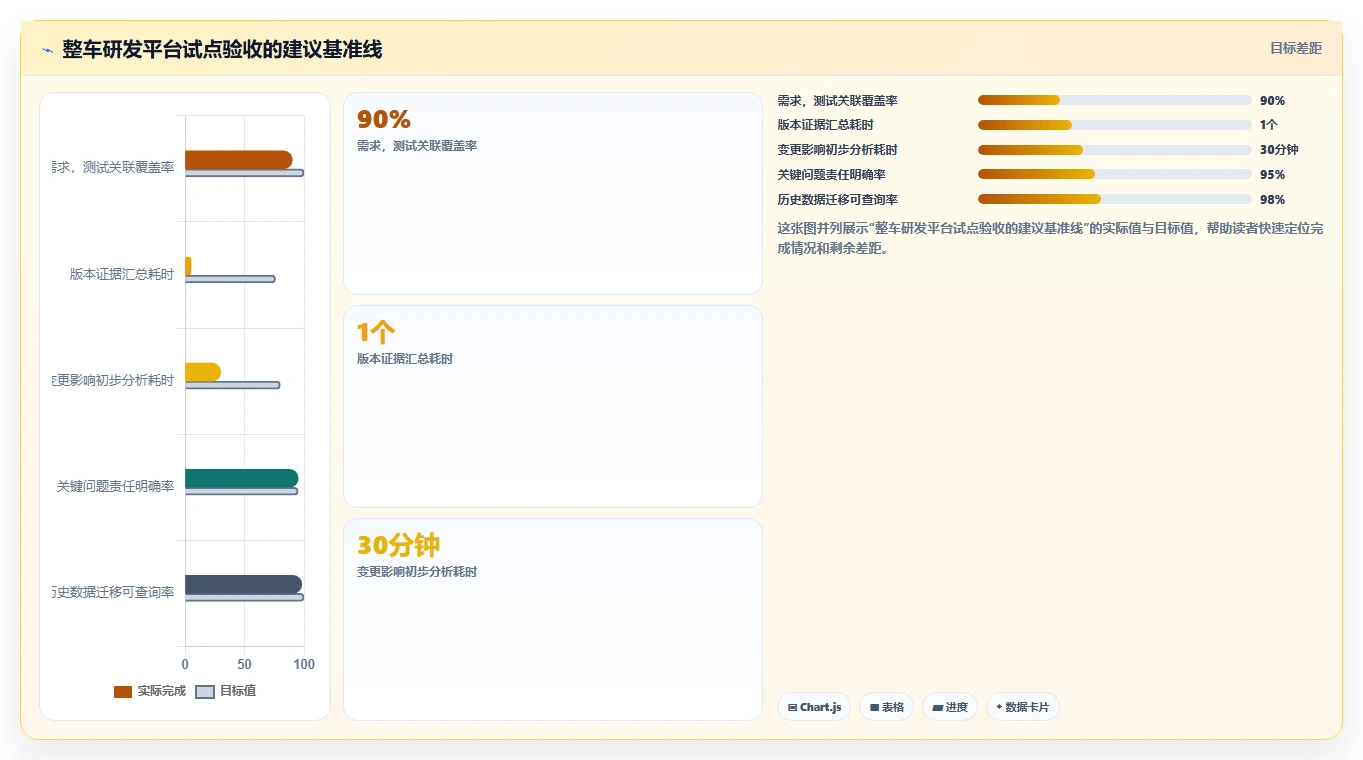The width and height of the screenshot is (1363, 760).
Task: Click the 历史数据迁移可查询率 label in progress list
Action: coord(837,200)
